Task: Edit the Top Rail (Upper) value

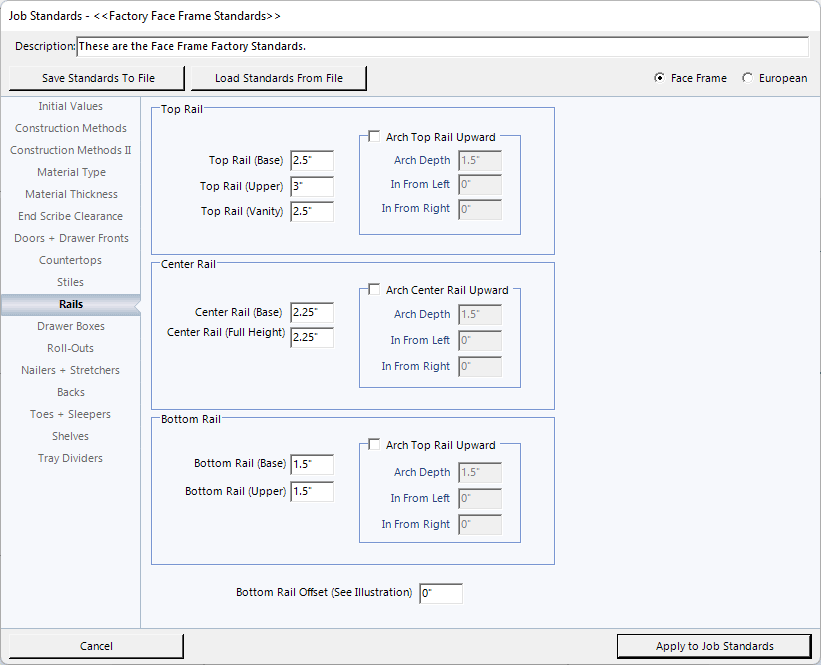Action: [311, 186]
